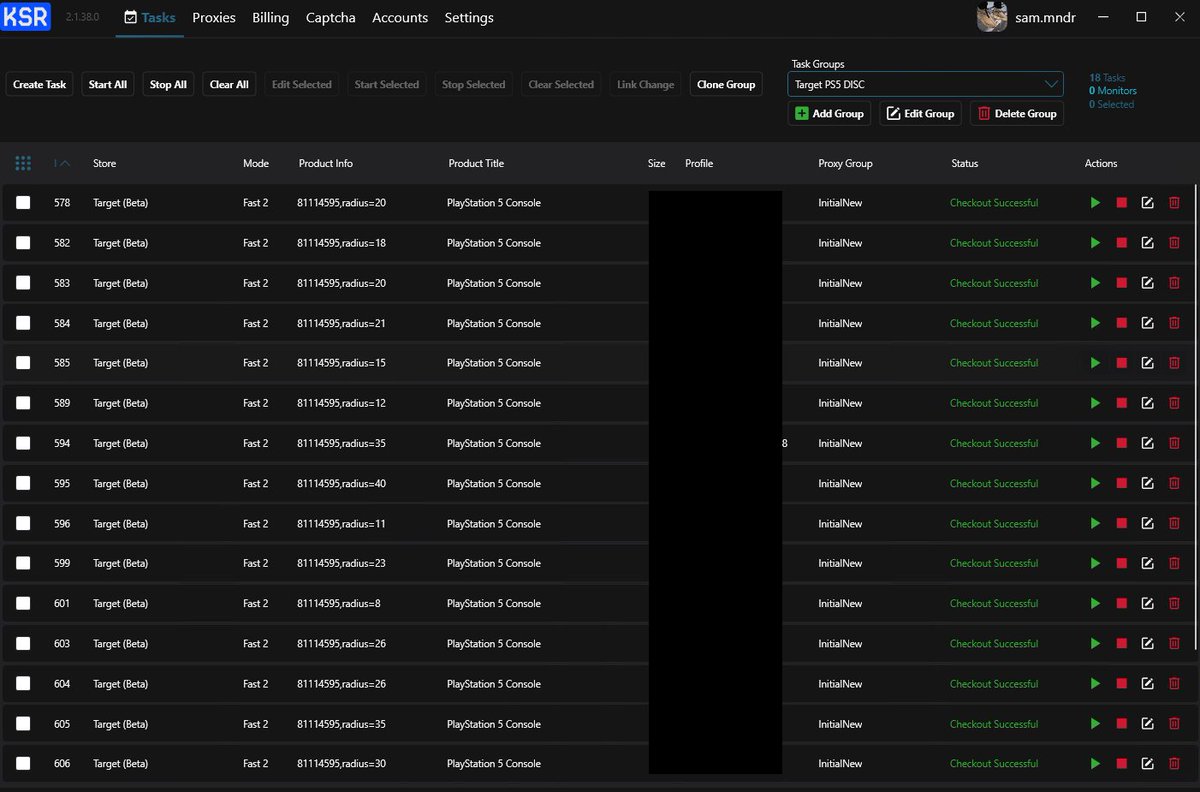Edit task 582 via pencil icon
Image resolution: width=1200 pixels, height=792 pixels.
pyautogui.click(x=1148, y=243)
